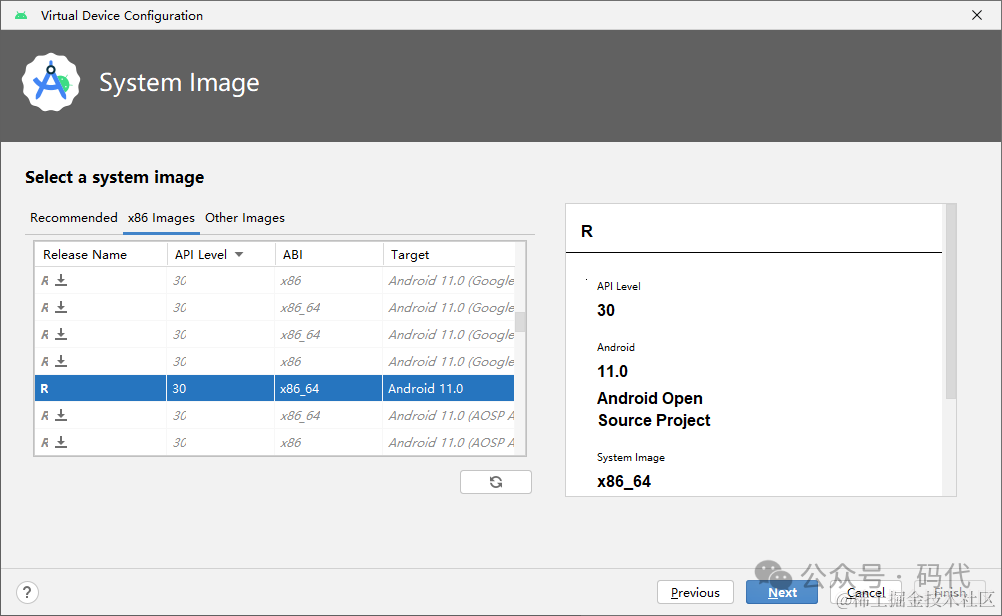Click the image table's vertical scrollbar
1002x616 pixels.
click(520, 321)
